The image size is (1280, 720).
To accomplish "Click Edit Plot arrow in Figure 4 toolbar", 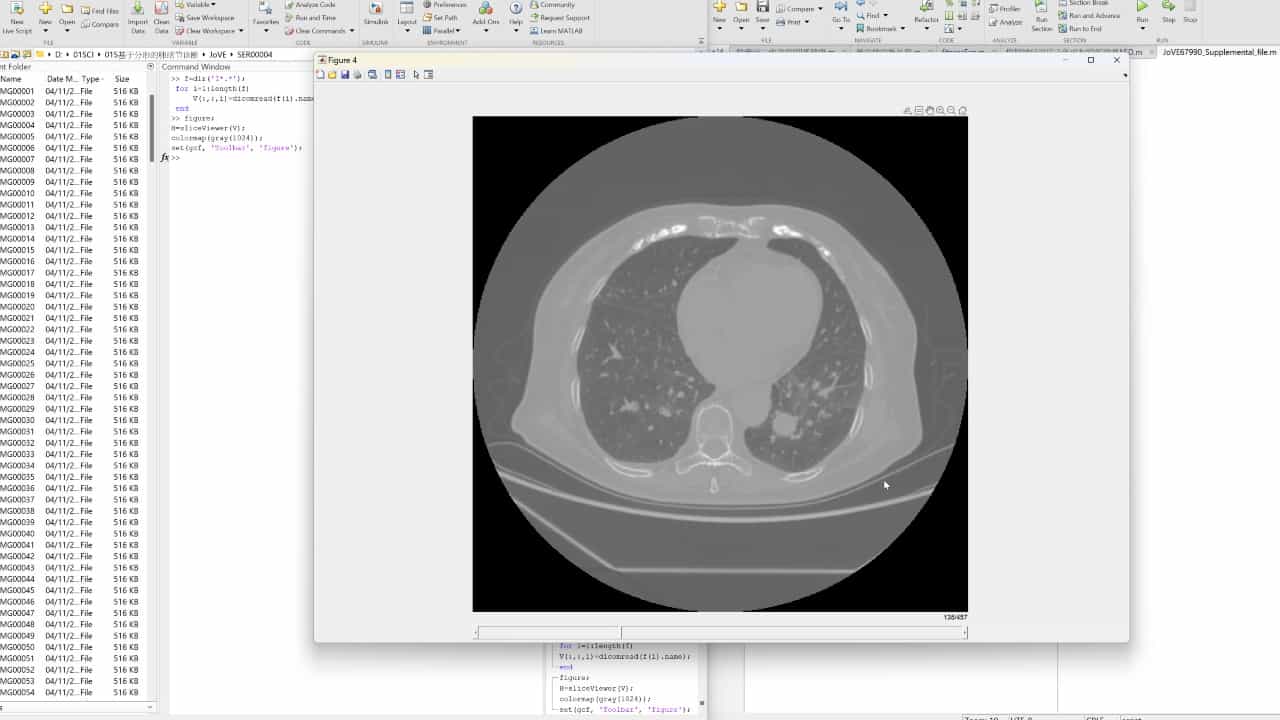I will 416,75.
